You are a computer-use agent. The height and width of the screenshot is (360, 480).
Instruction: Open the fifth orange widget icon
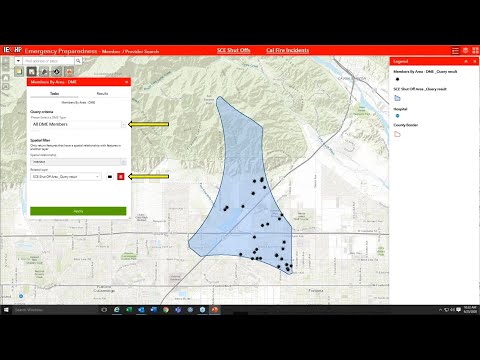(x=69, y=72)
